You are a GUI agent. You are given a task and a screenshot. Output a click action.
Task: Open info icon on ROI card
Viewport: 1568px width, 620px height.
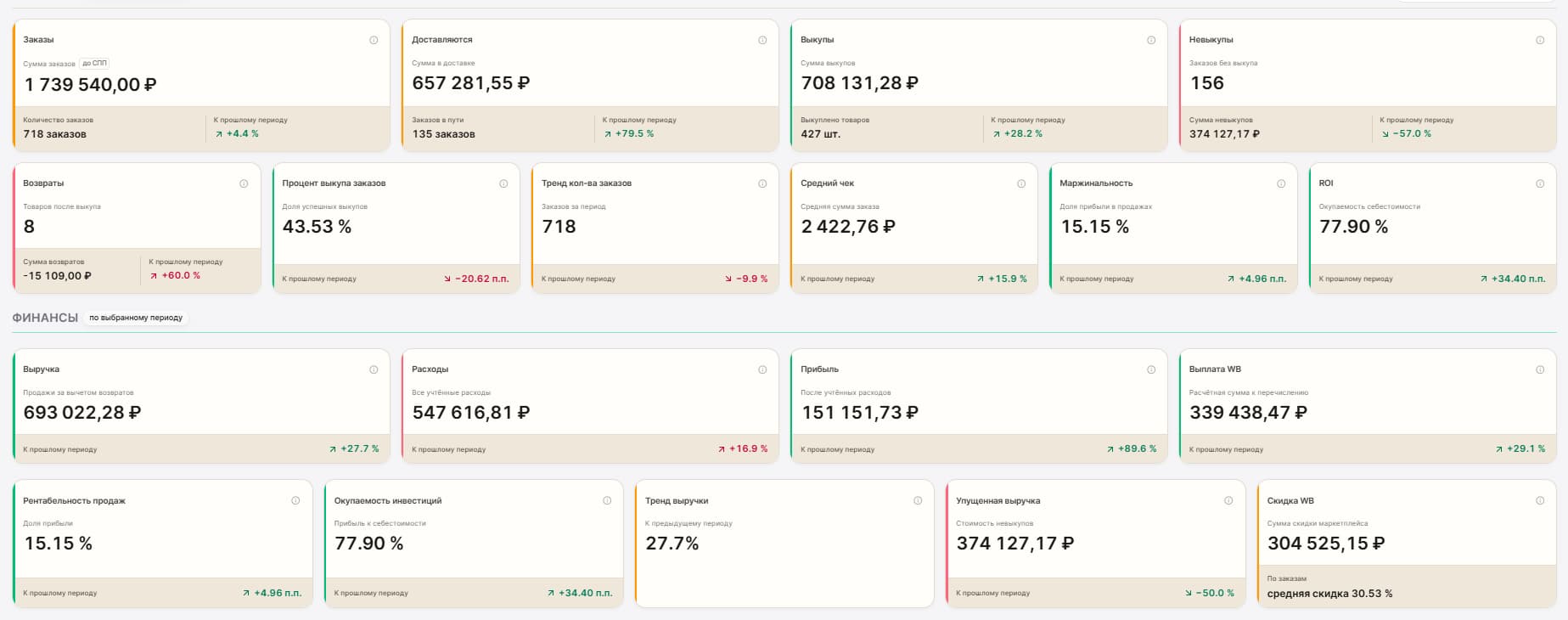point(1540,183)
